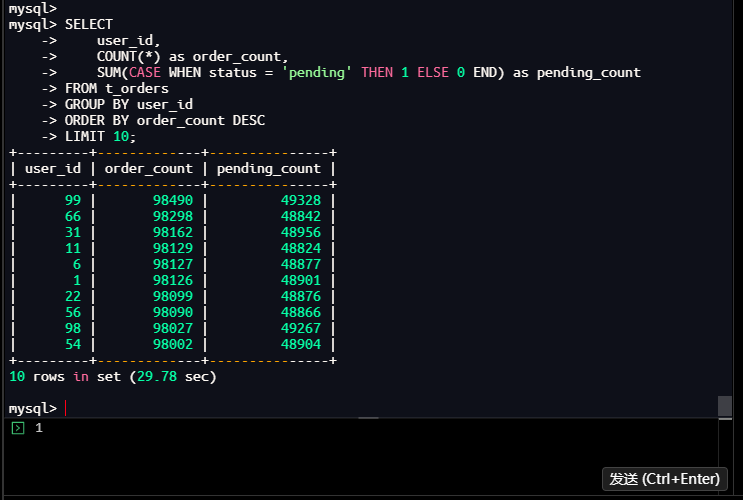Click the order_count column header

(149, 169)
